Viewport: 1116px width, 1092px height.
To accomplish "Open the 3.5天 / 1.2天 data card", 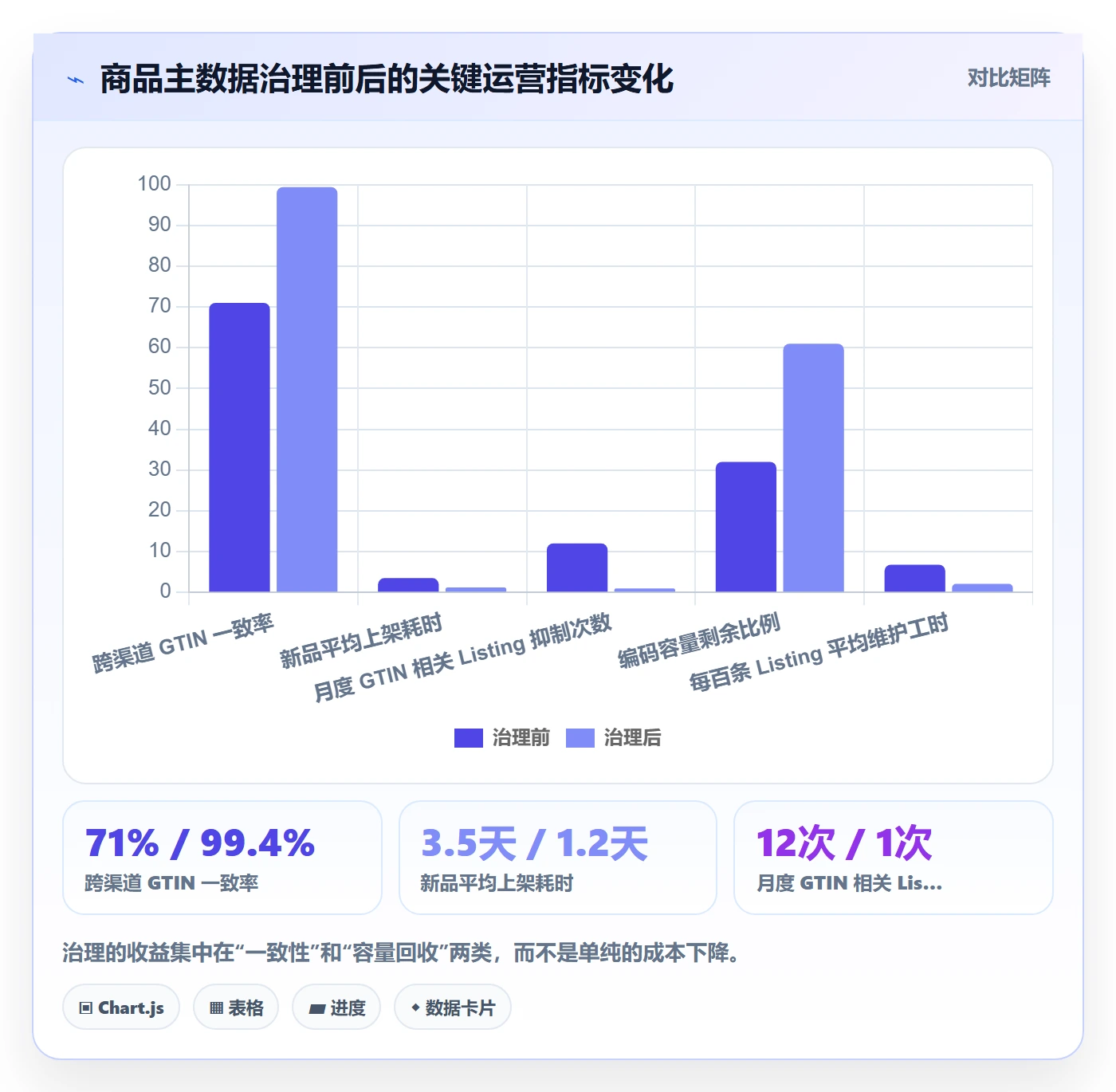I will click(x=558, y=858).
